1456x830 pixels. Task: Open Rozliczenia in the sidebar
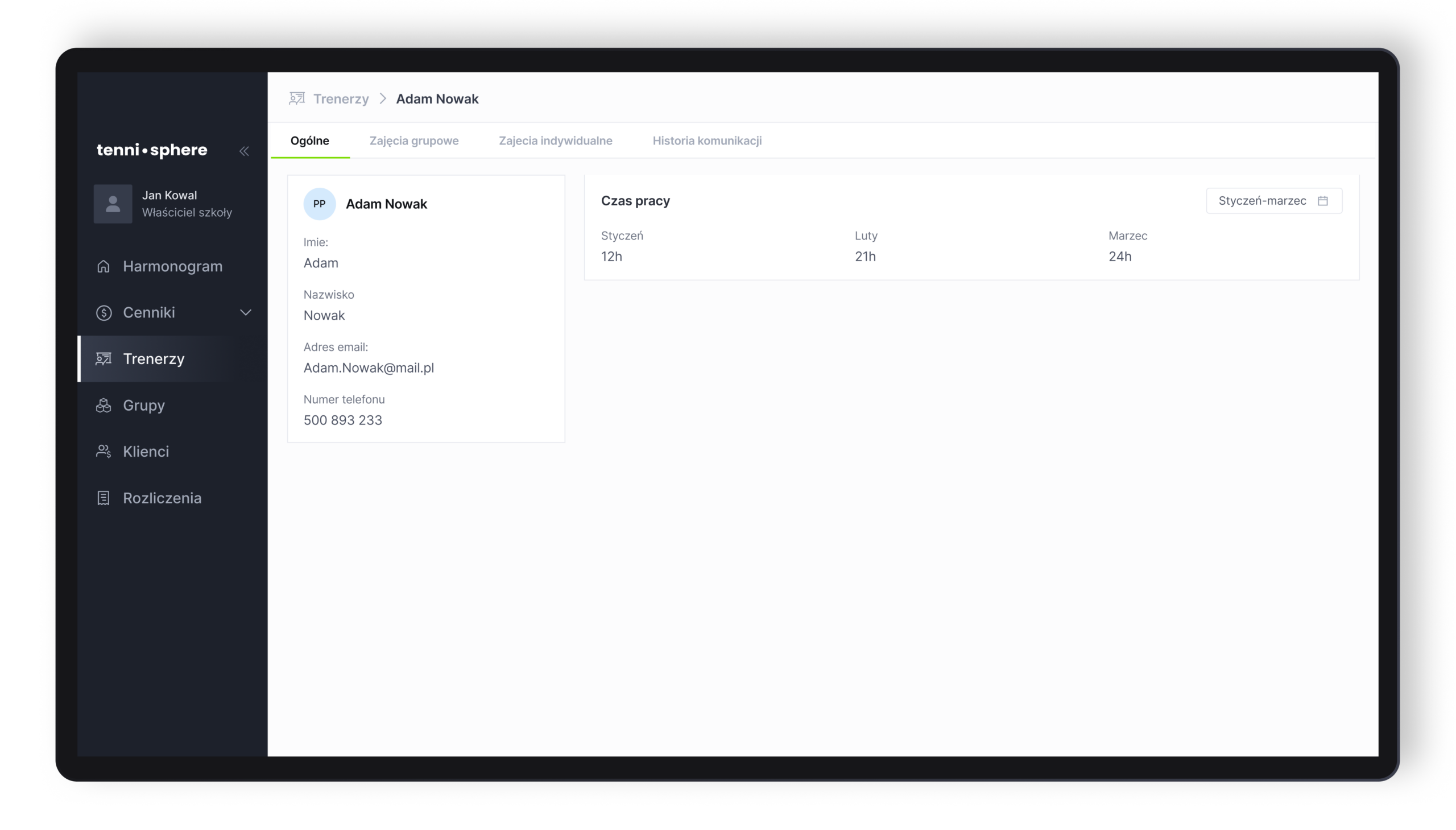pyautogui.click(x=172, y=498)
